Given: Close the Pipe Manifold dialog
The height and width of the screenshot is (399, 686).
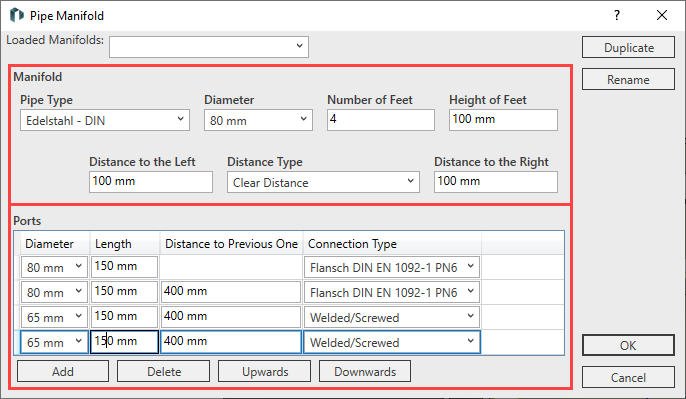Looking at the screenshot, I should [662, 15].
